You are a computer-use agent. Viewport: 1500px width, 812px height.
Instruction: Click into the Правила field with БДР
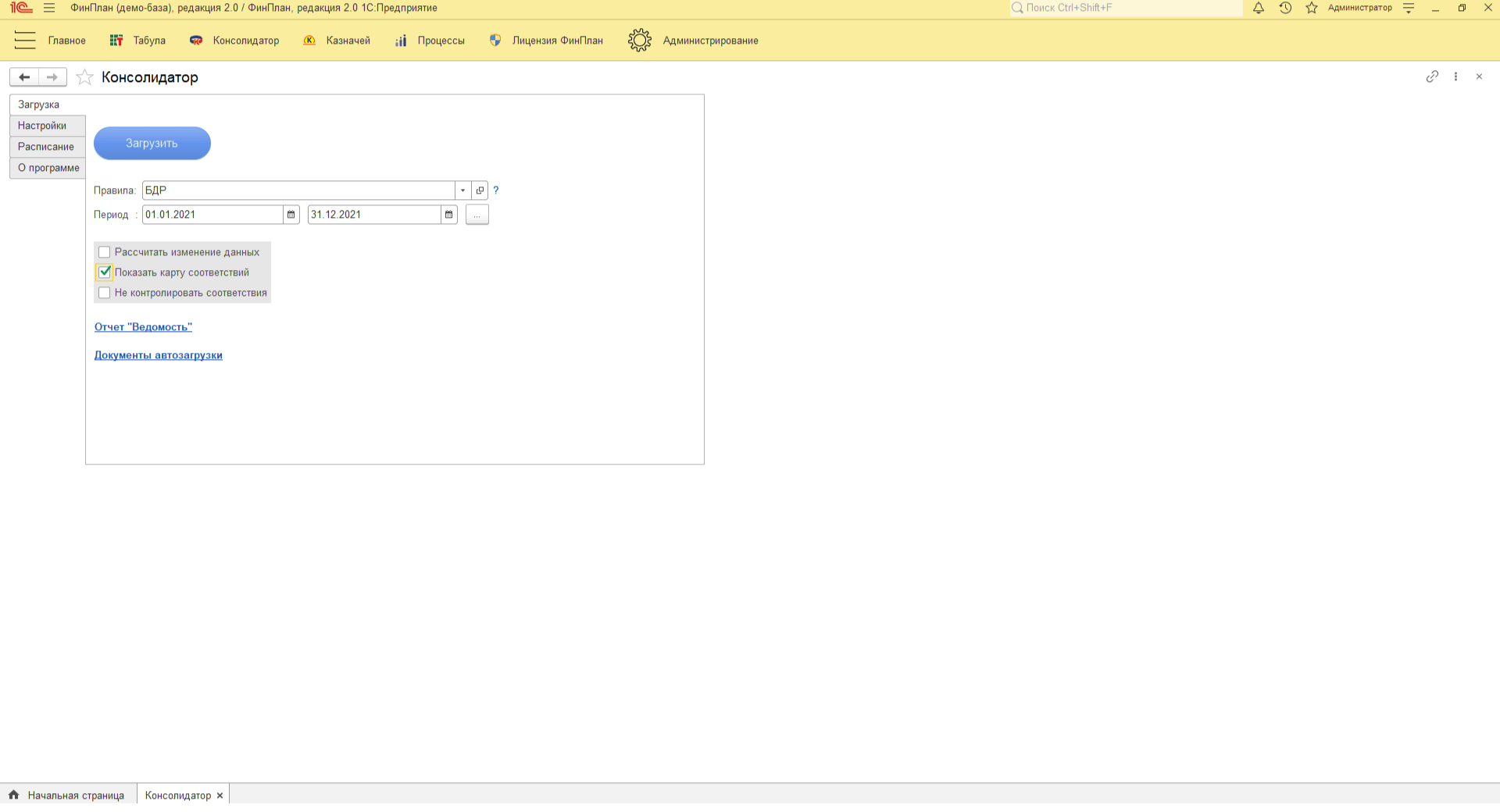pos(298,191)
